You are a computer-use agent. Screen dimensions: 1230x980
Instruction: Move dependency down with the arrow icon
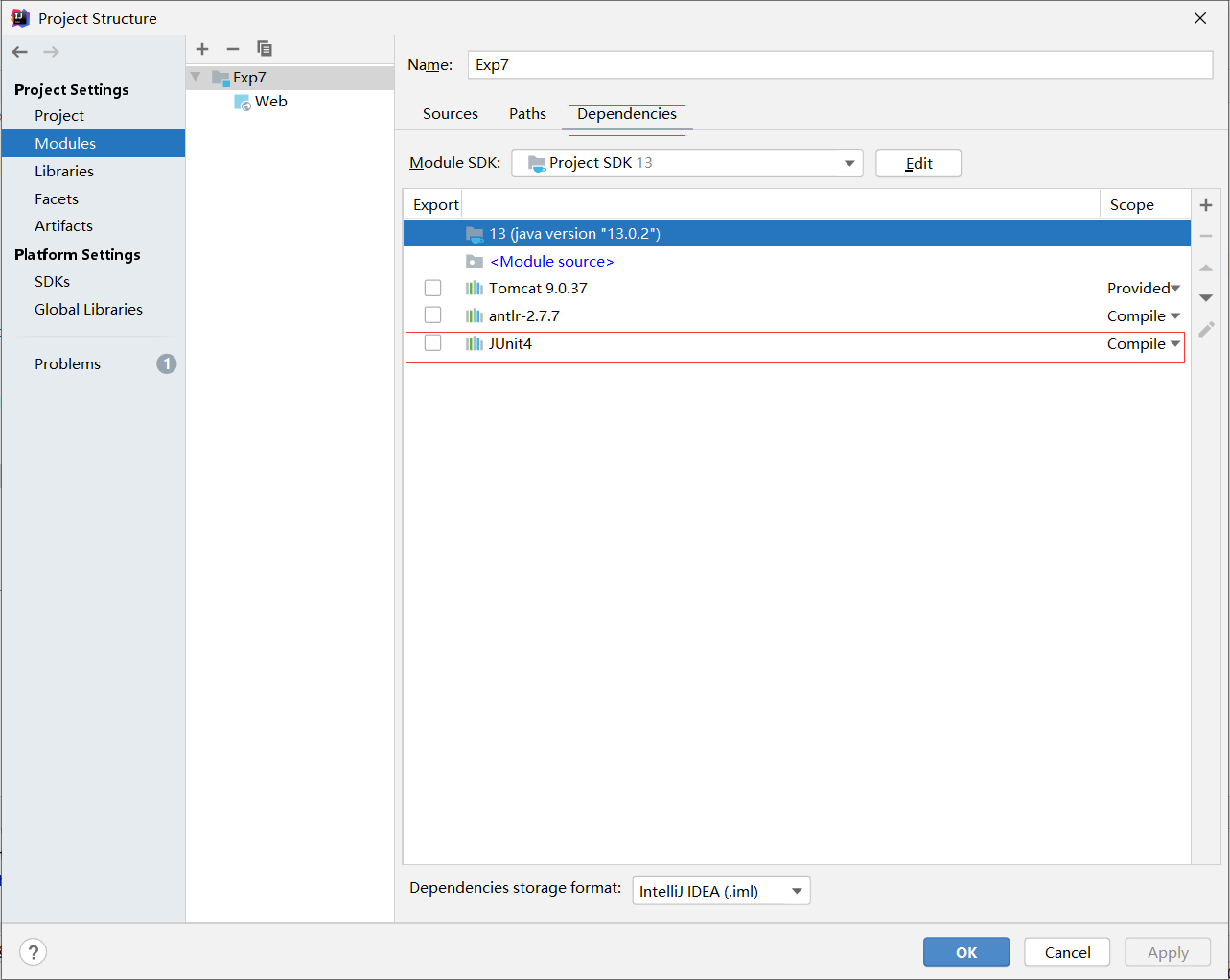coord(1206,298)
